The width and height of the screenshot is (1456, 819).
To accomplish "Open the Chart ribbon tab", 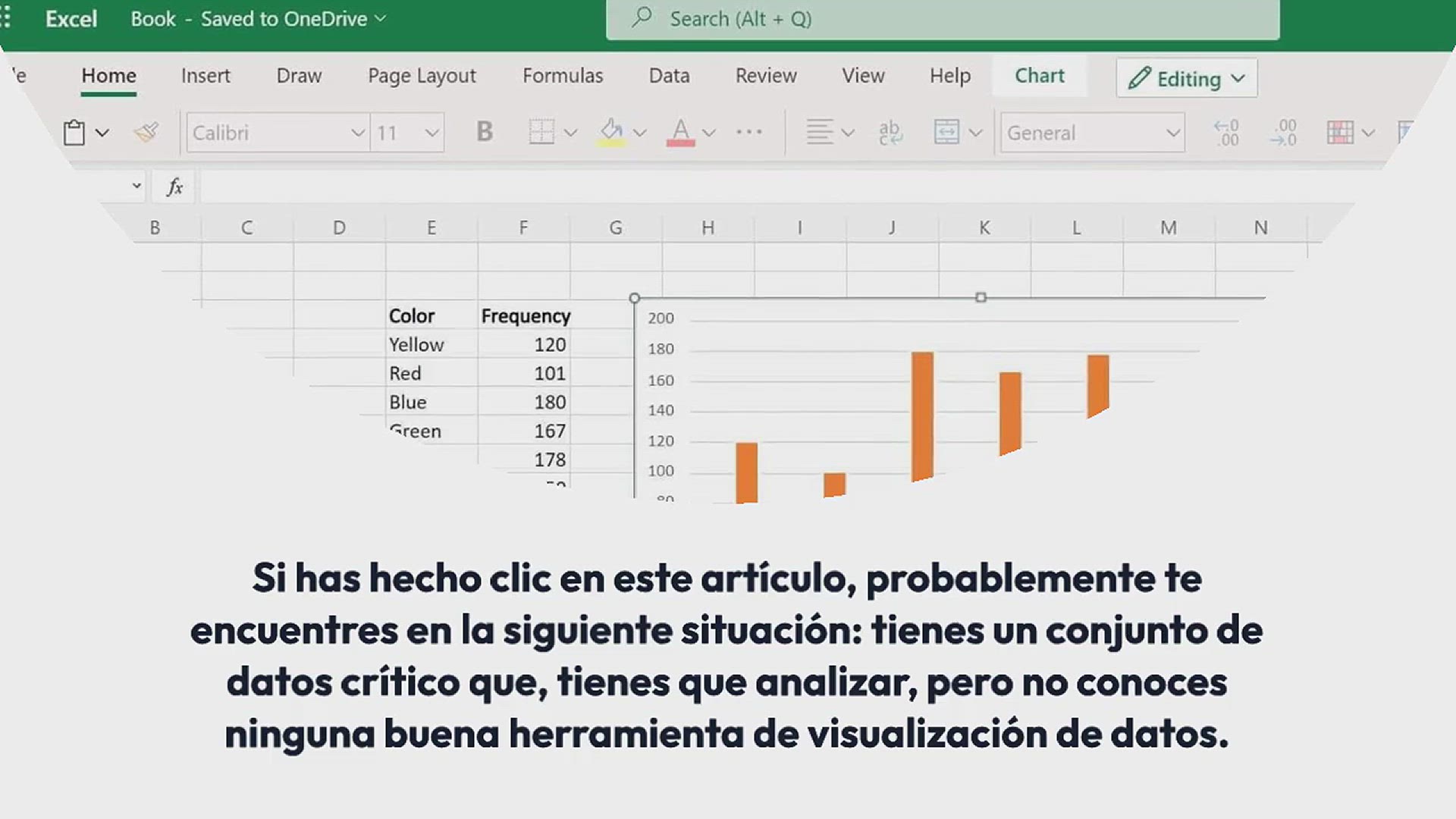I will pos(1039,76).
